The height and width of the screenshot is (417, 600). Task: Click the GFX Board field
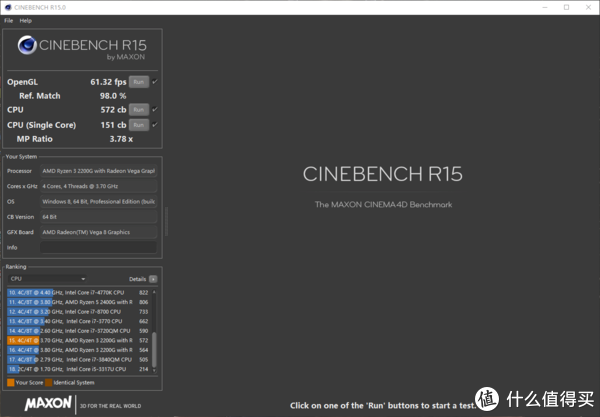(x=99, y=232)
